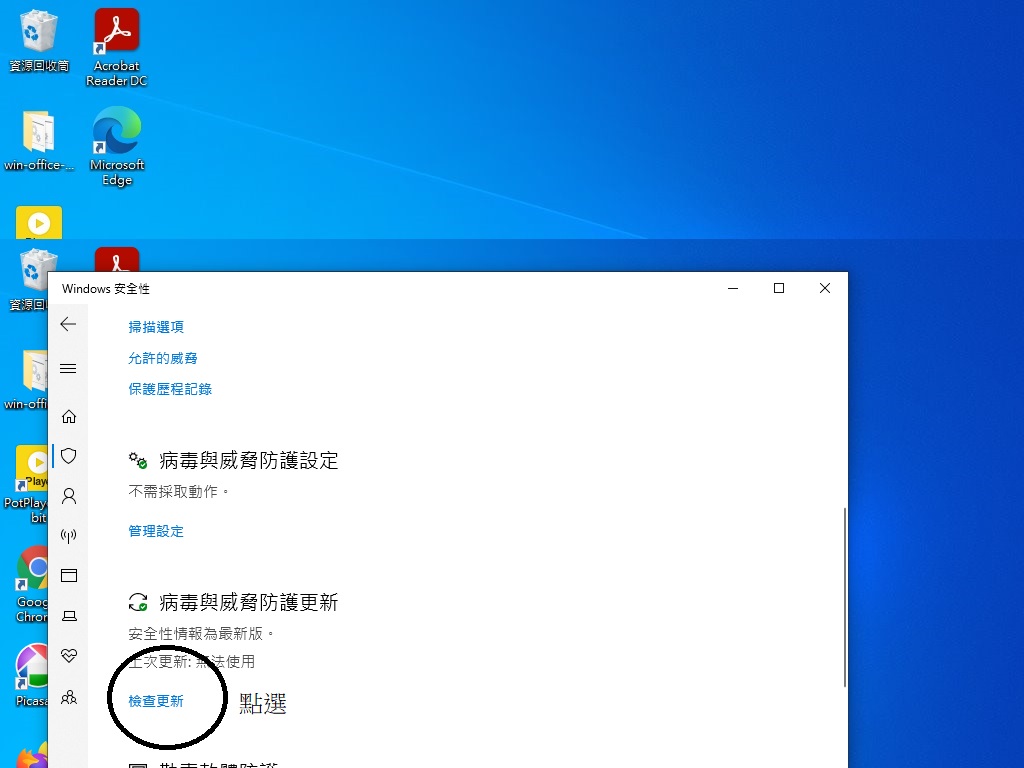Image resolution: width=1024 pixels, height=768 pixels.
Task: Go back using the back arrow
Action: [68, 324]
